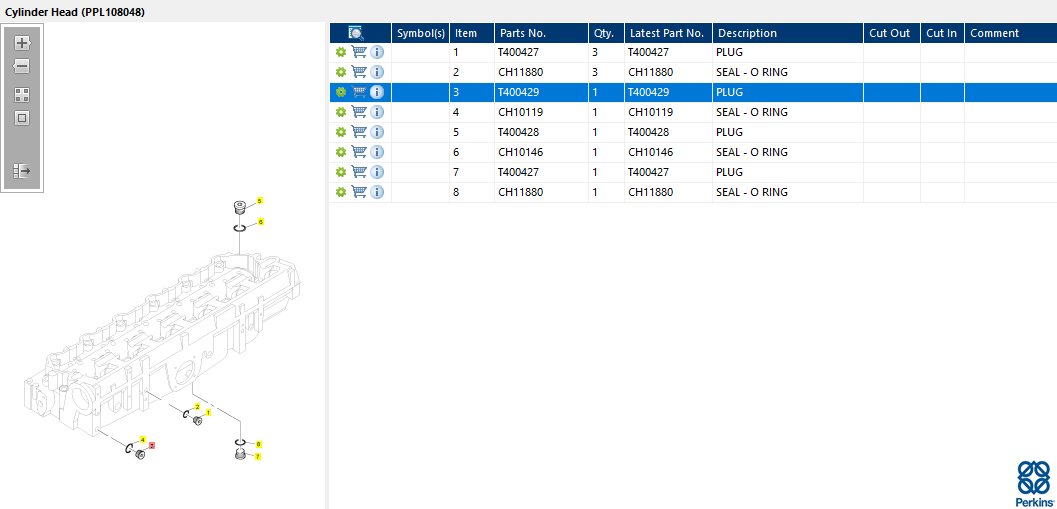Viewport: 1057px width, 509px height.
Task: Click gear icon on CH10146 row
Action: (340, 152)
